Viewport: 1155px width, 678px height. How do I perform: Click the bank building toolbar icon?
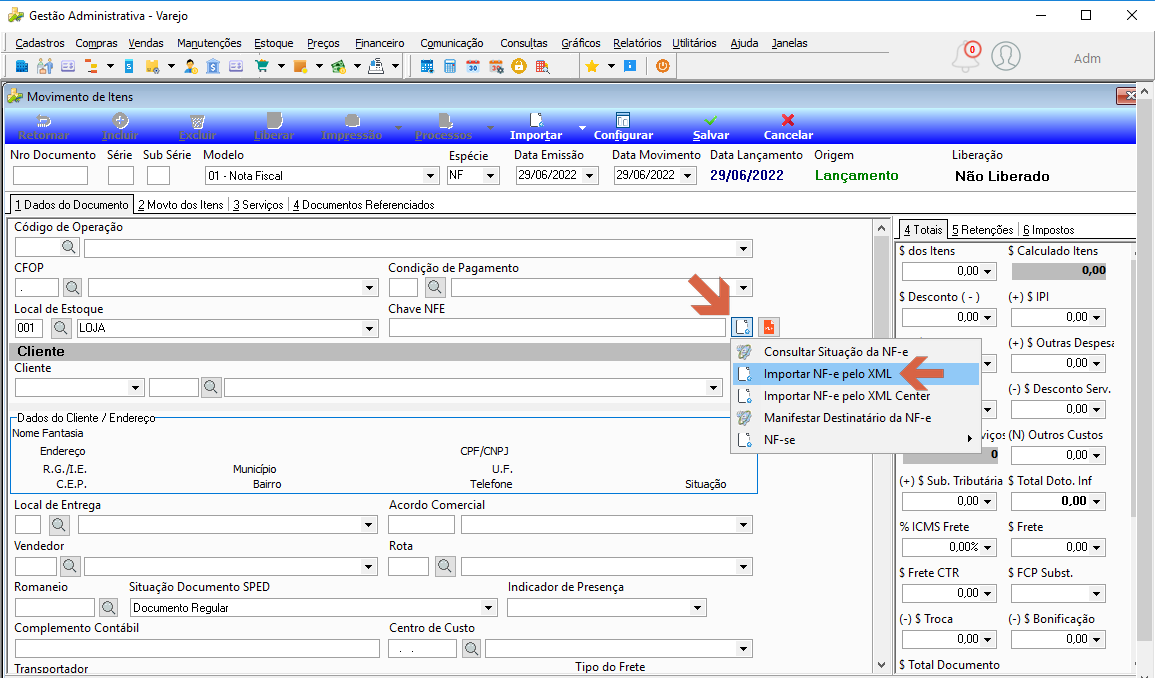pyautogui.click(x=213, y=66)
